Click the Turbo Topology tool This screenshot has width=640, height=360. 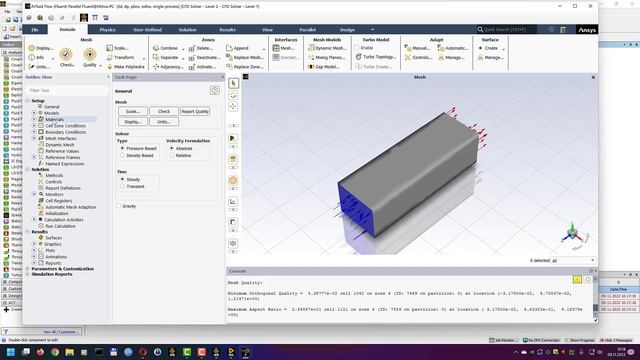pos(376,57)
